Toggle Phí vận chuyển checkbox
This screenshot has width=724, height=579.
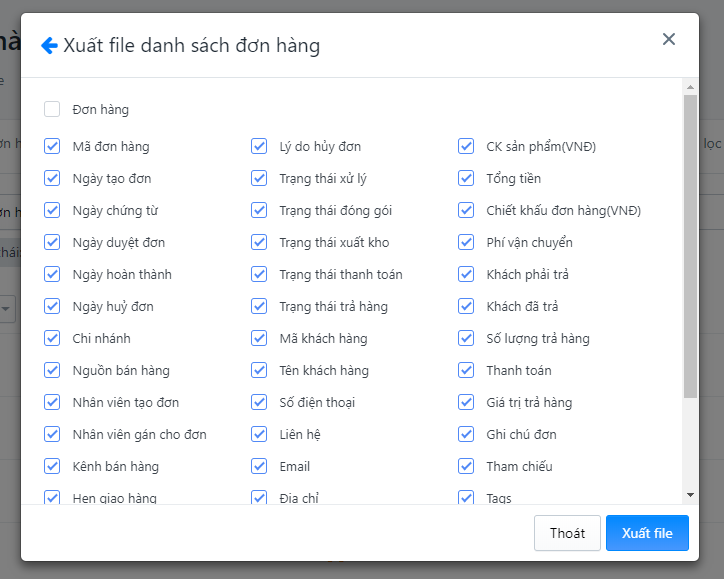(x=466, y=242)
